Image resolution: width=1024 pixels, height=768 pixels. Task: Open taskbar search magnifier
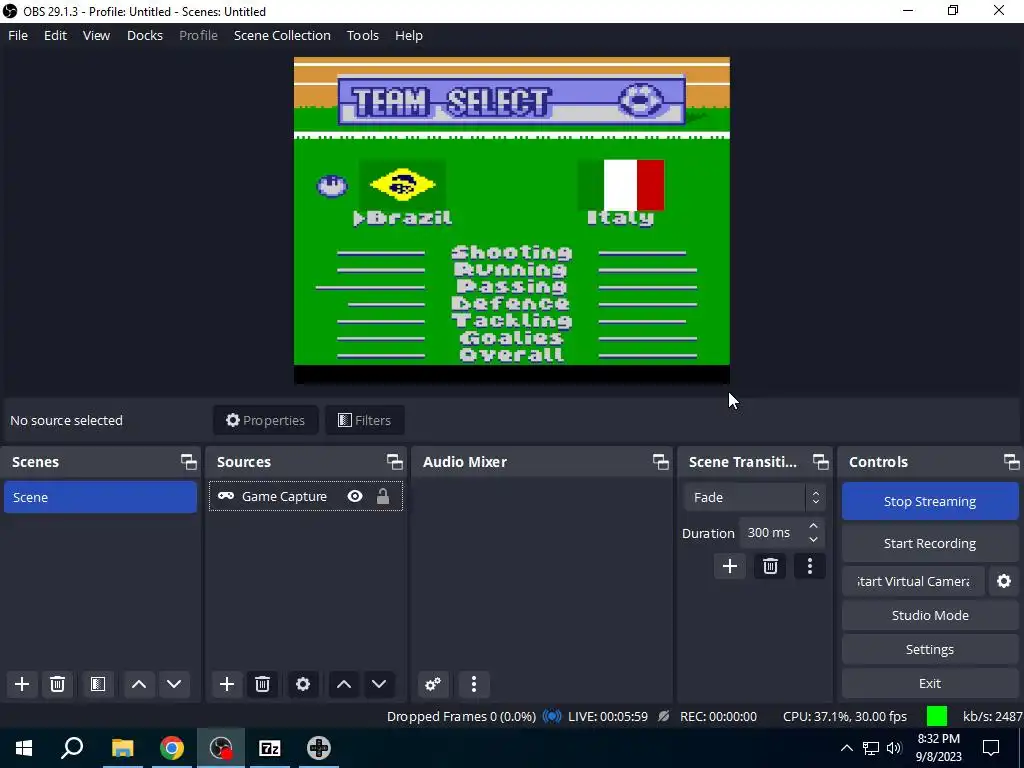(x=72, y=748)
